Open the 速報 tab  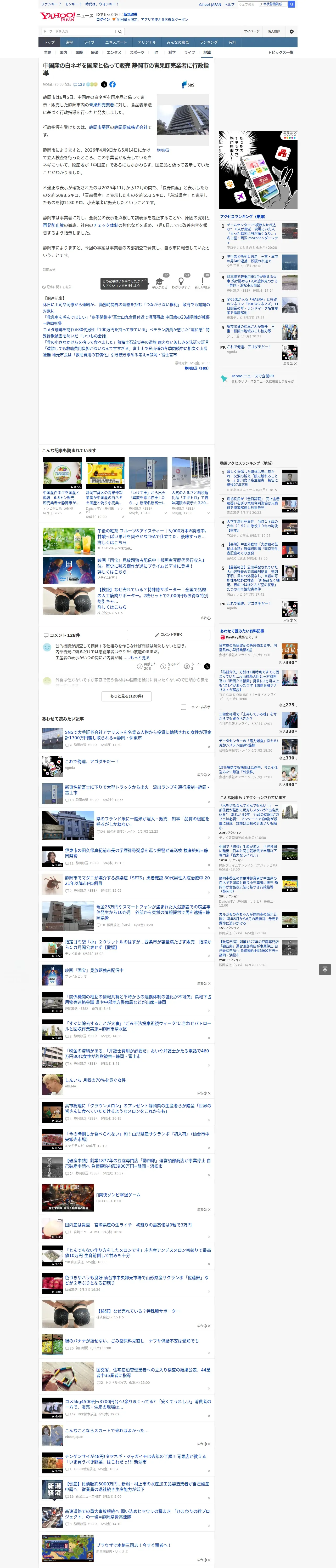point(69,43)
